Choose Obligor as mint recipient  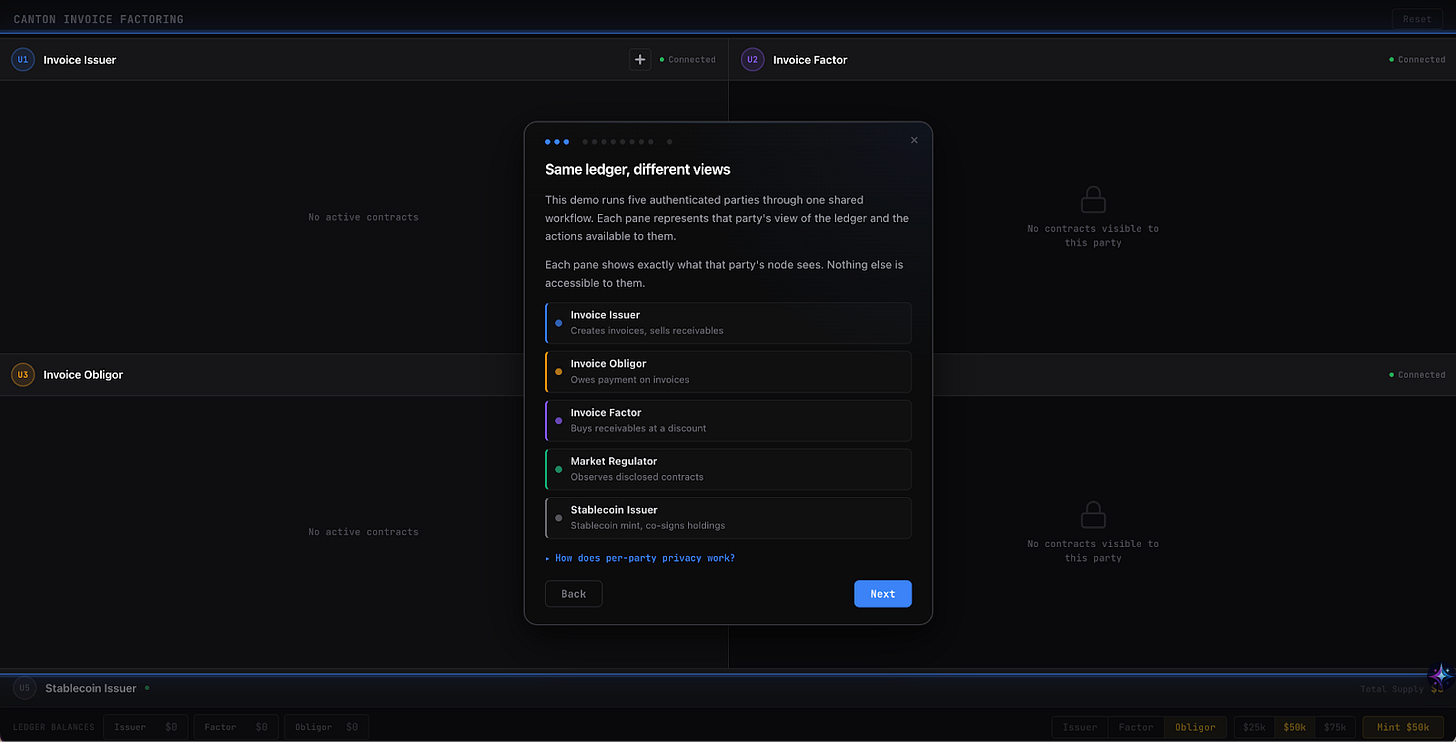(1195, 727)
